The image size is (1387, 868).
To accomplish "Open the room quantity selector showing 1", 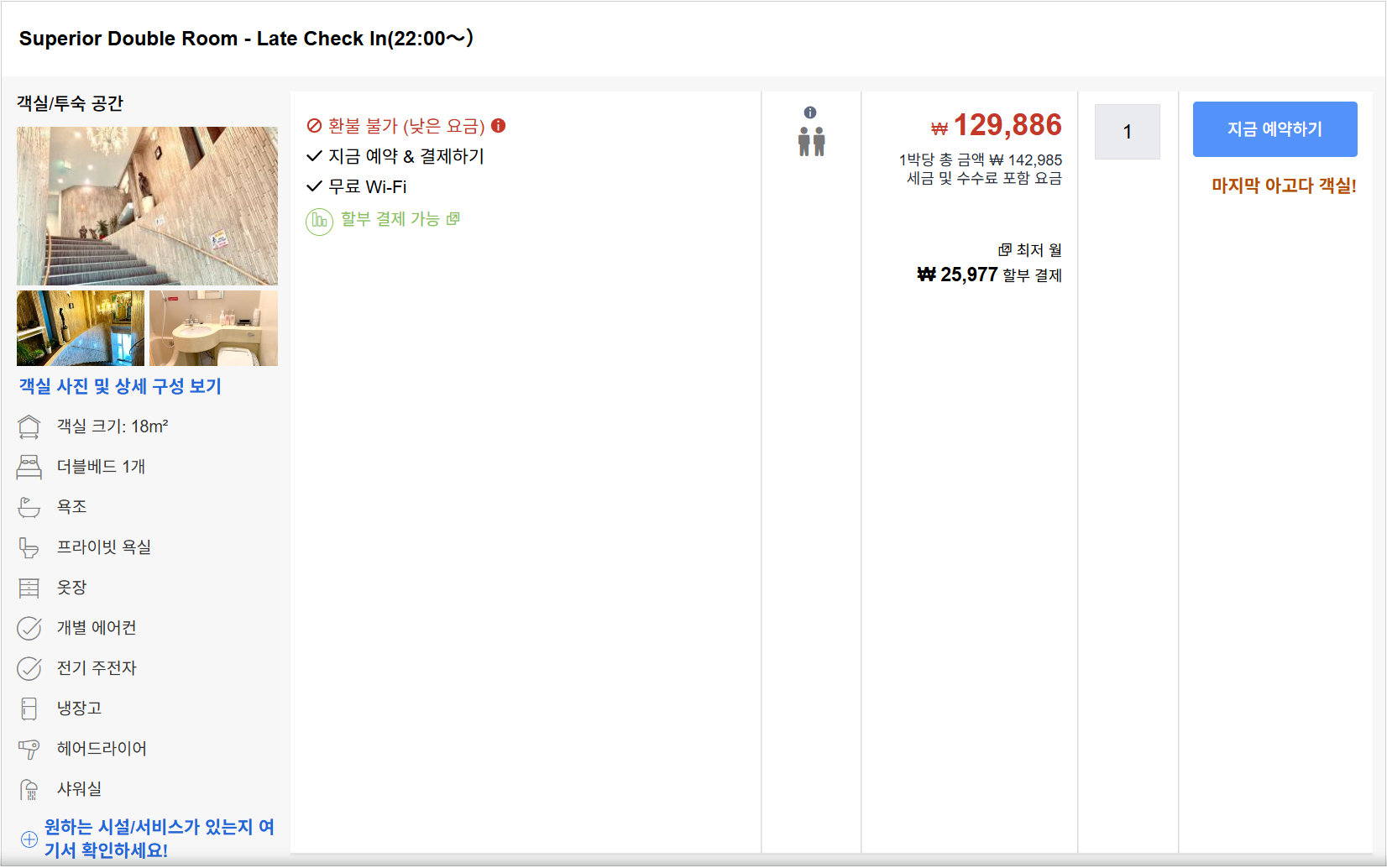I will (1127, 132).
